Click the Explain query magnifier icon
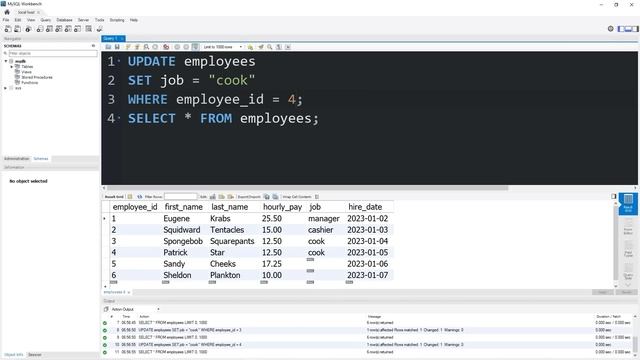This screenshot has height=360, width=640. coord(146,47)
